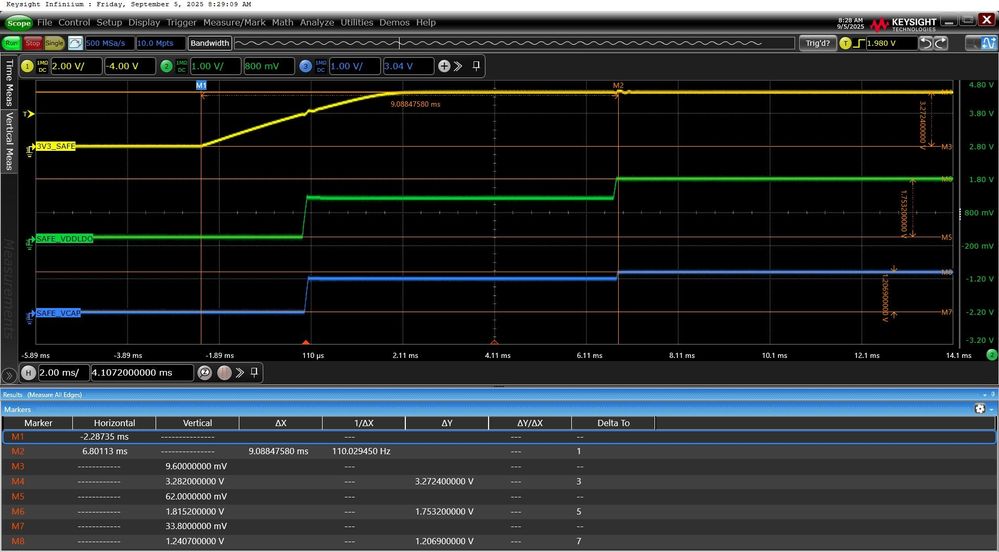Click horizontal position field 4.1072000000 ms
The height and width of the screenshot is (552, 999).
coord(142,372)
